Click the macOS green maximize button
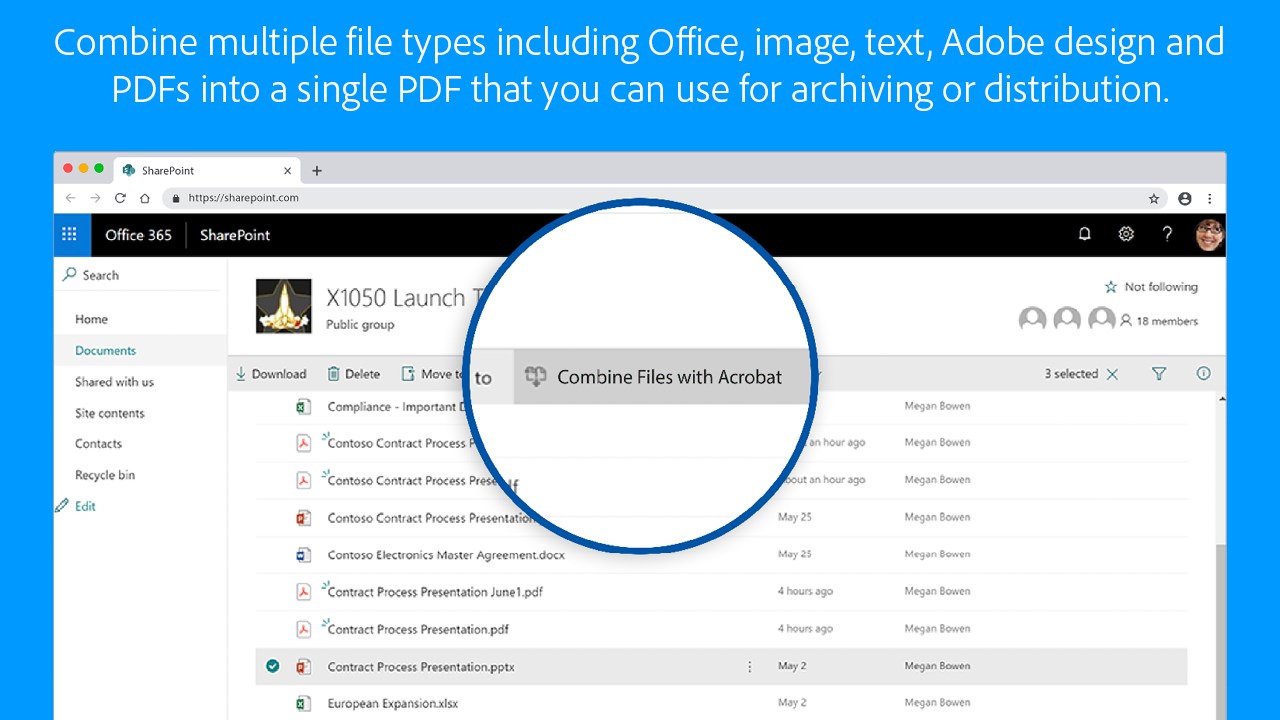Image resolution: width=1280 pixels, height=720 pixels. pyautogui.click(x=99, y=168)
